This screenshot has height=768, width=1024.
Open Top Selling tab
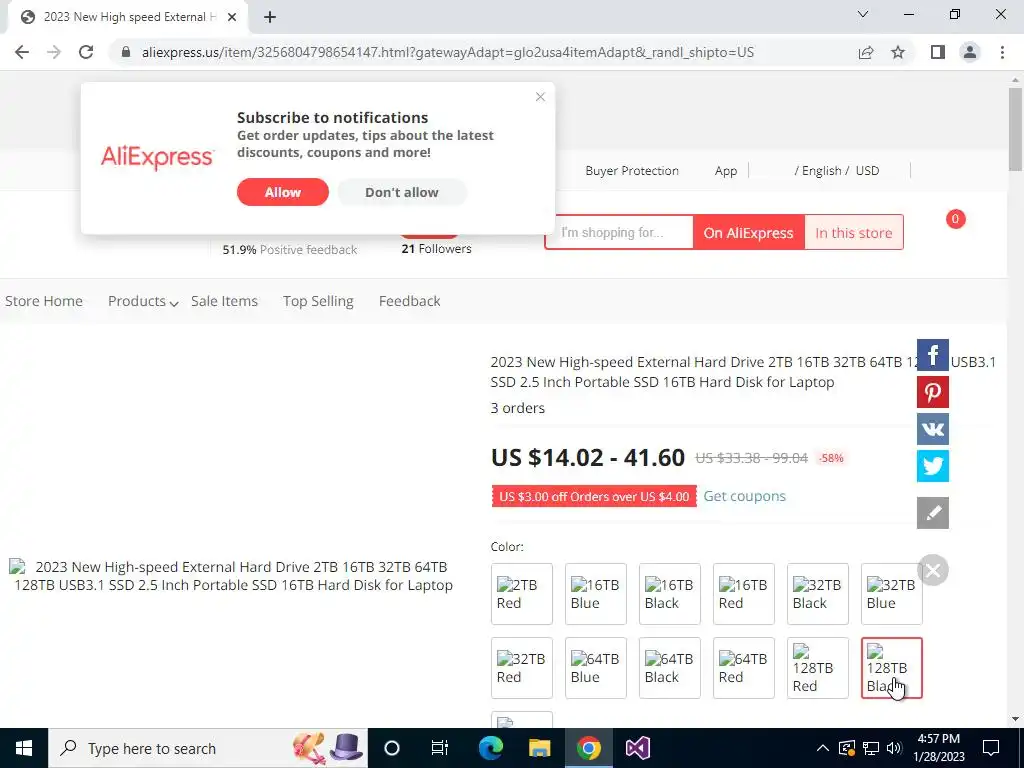(x=318, y=301)
